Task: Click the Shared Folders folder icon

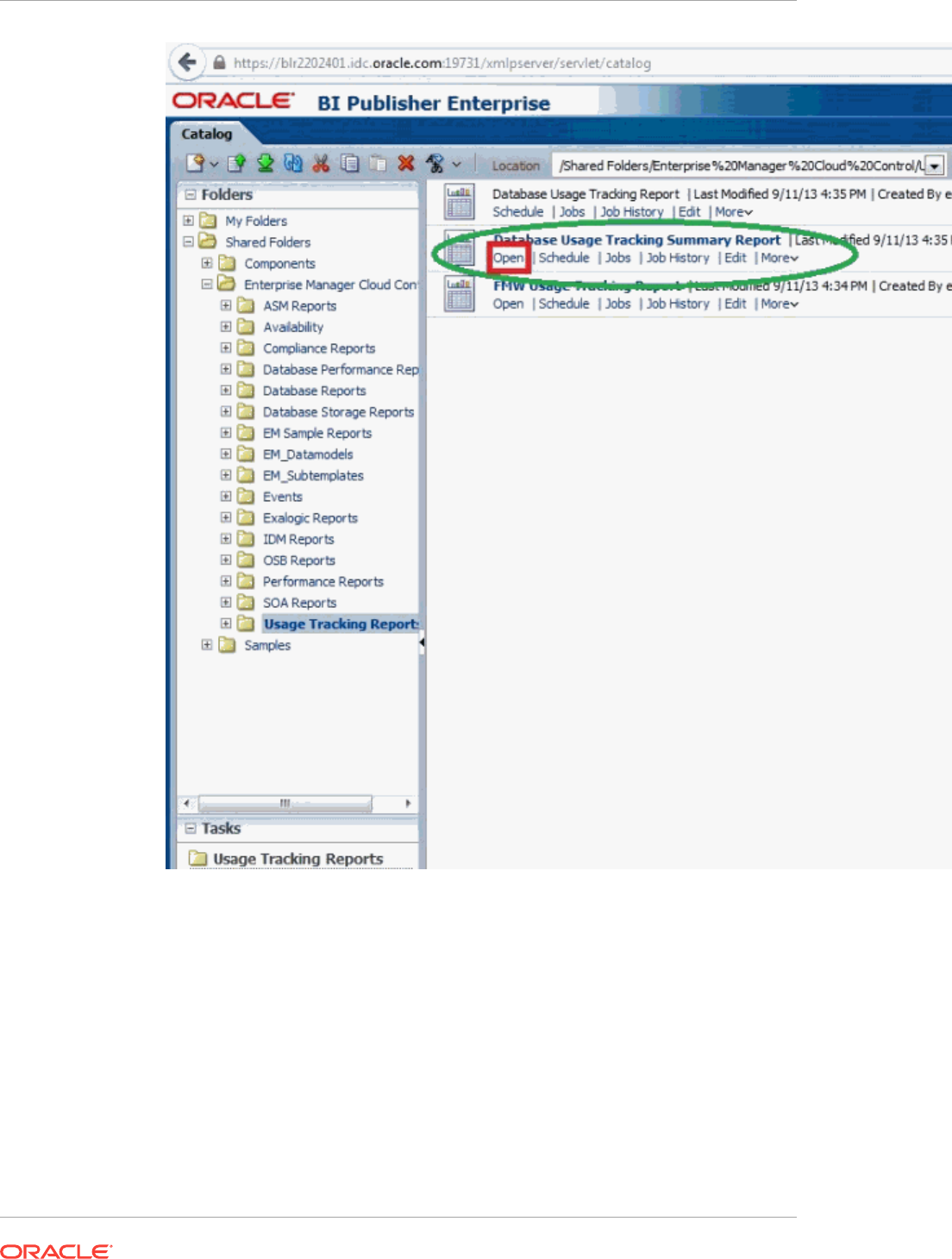Action: pyautogui.click(x=208, y=241)
